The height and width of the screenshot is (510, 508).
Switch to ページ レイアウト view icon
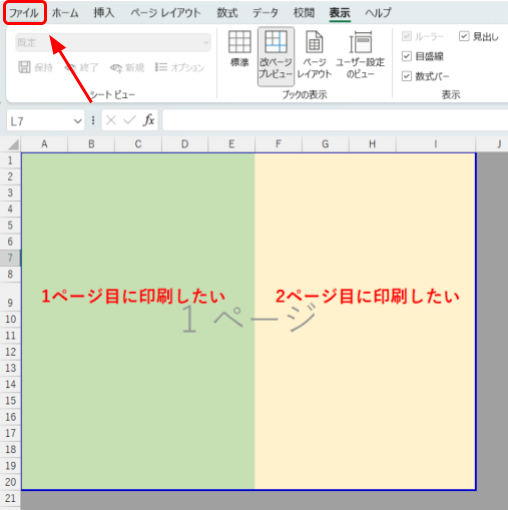pyautogui.click(x=314, y=55)
